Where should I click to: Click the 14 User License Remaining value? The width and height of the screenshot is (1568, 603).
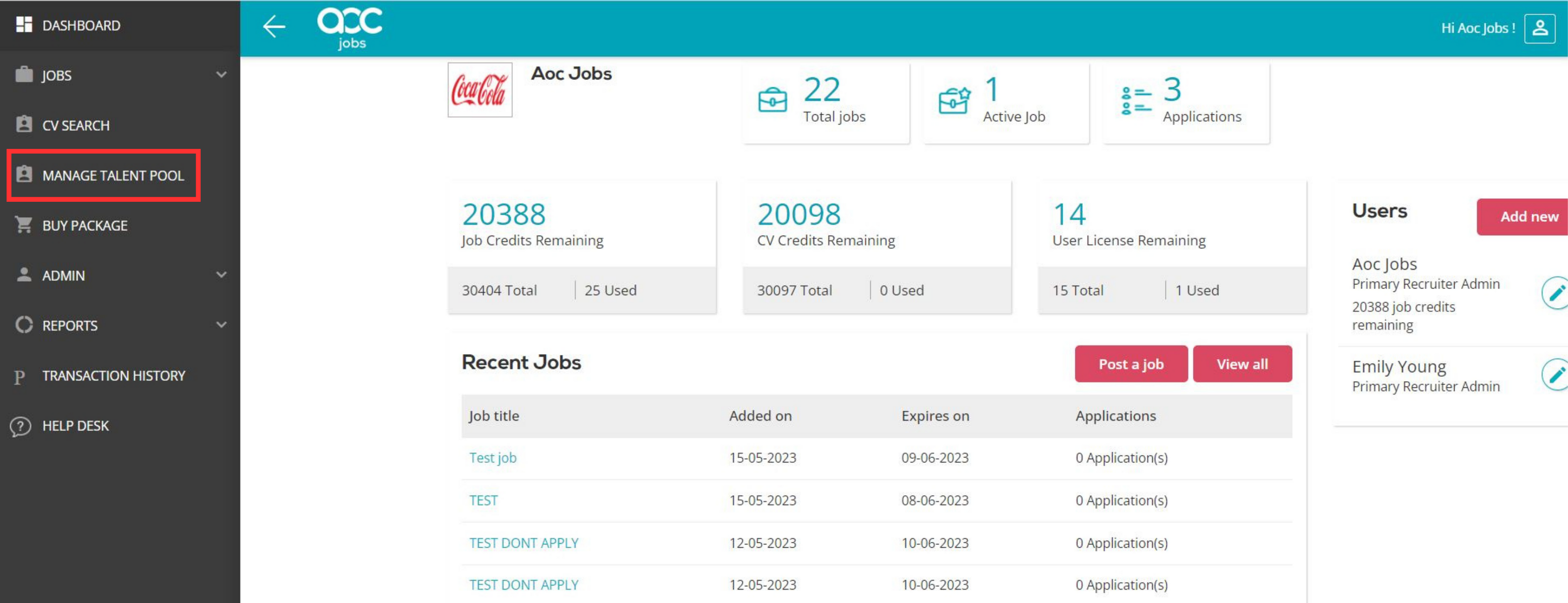click(1069, 214)
